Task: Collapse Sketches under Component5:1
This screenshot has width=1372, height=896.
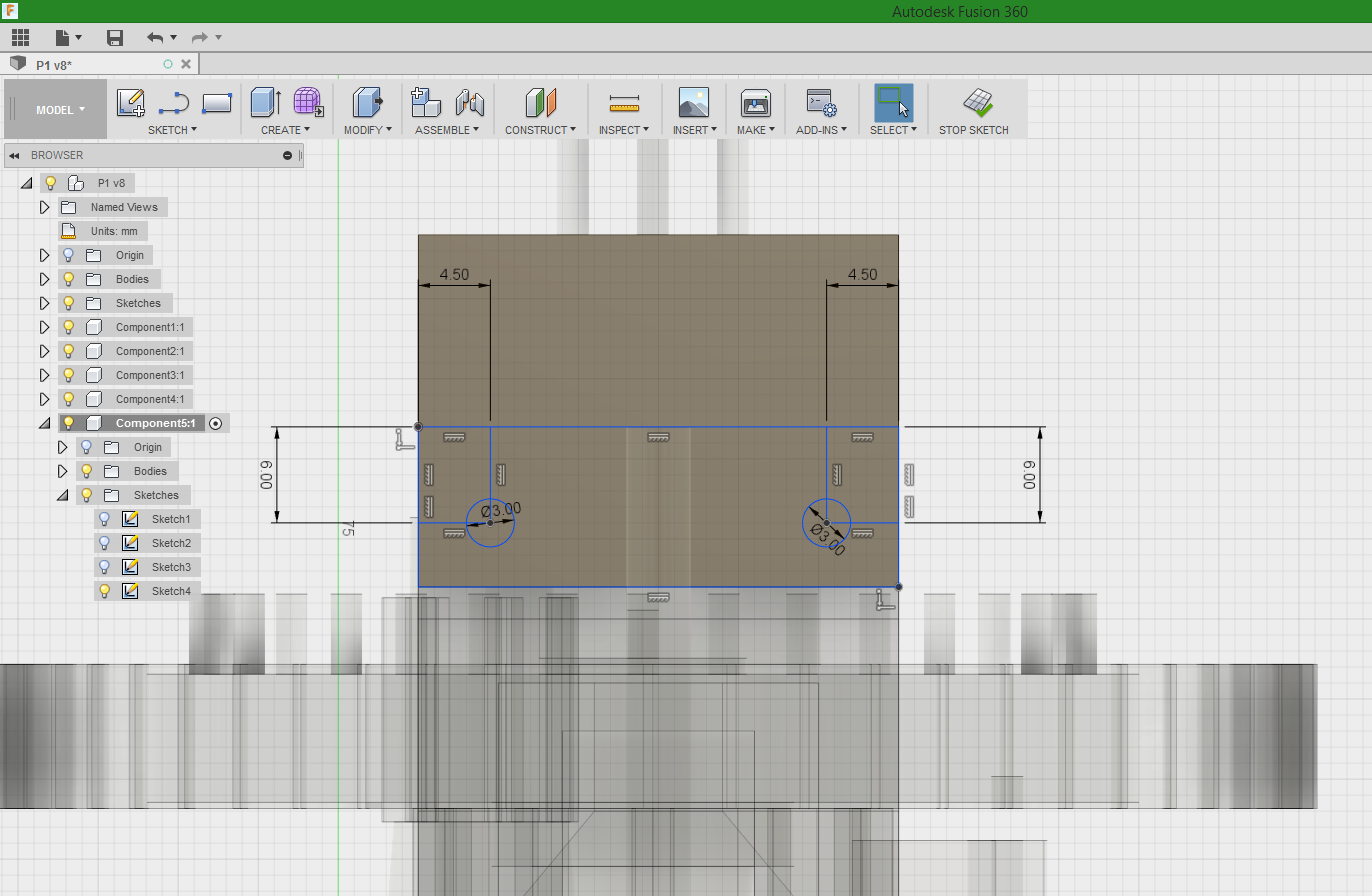Action: coord(62,495)
